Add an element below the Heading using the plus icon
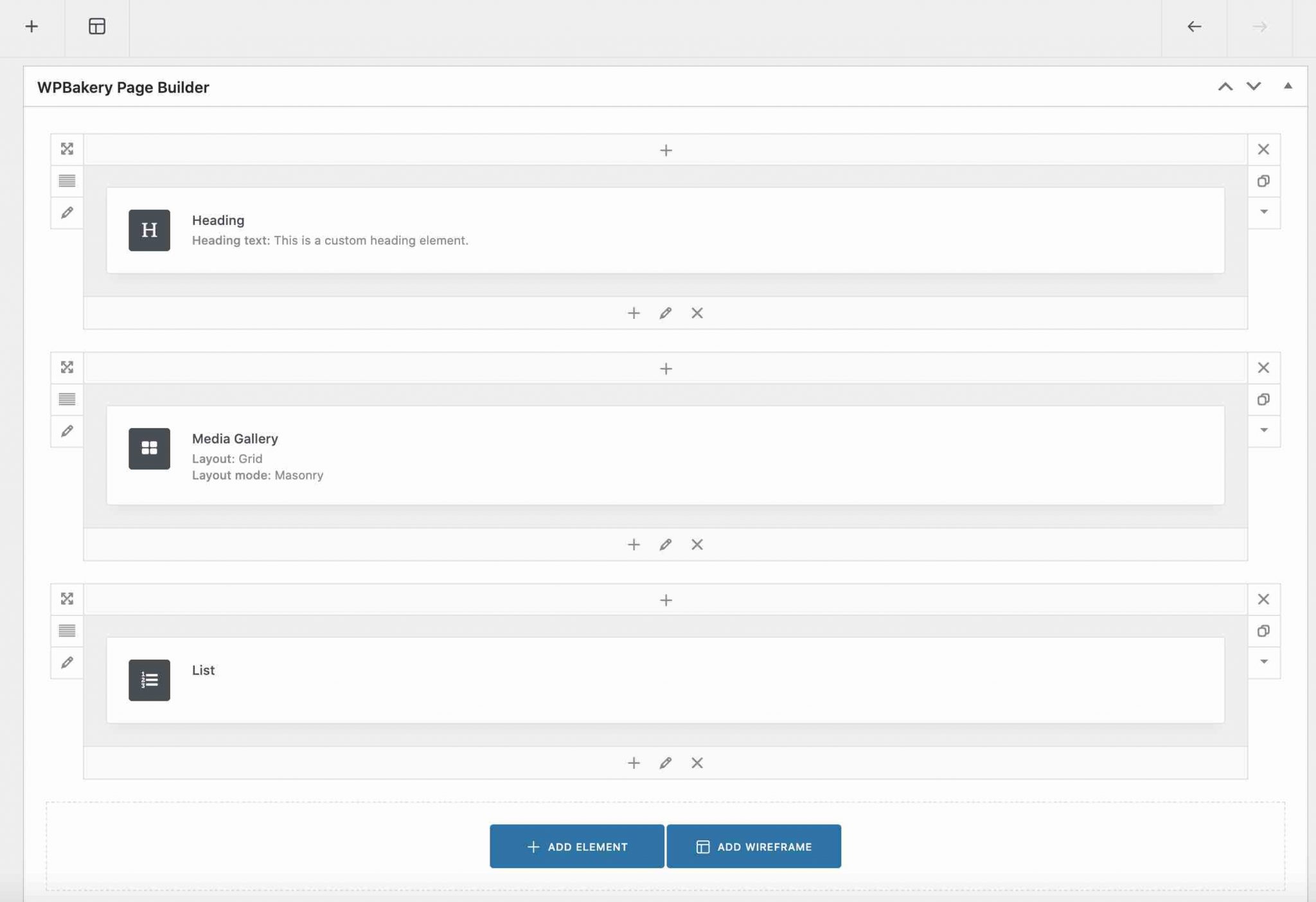 [634, 313]
